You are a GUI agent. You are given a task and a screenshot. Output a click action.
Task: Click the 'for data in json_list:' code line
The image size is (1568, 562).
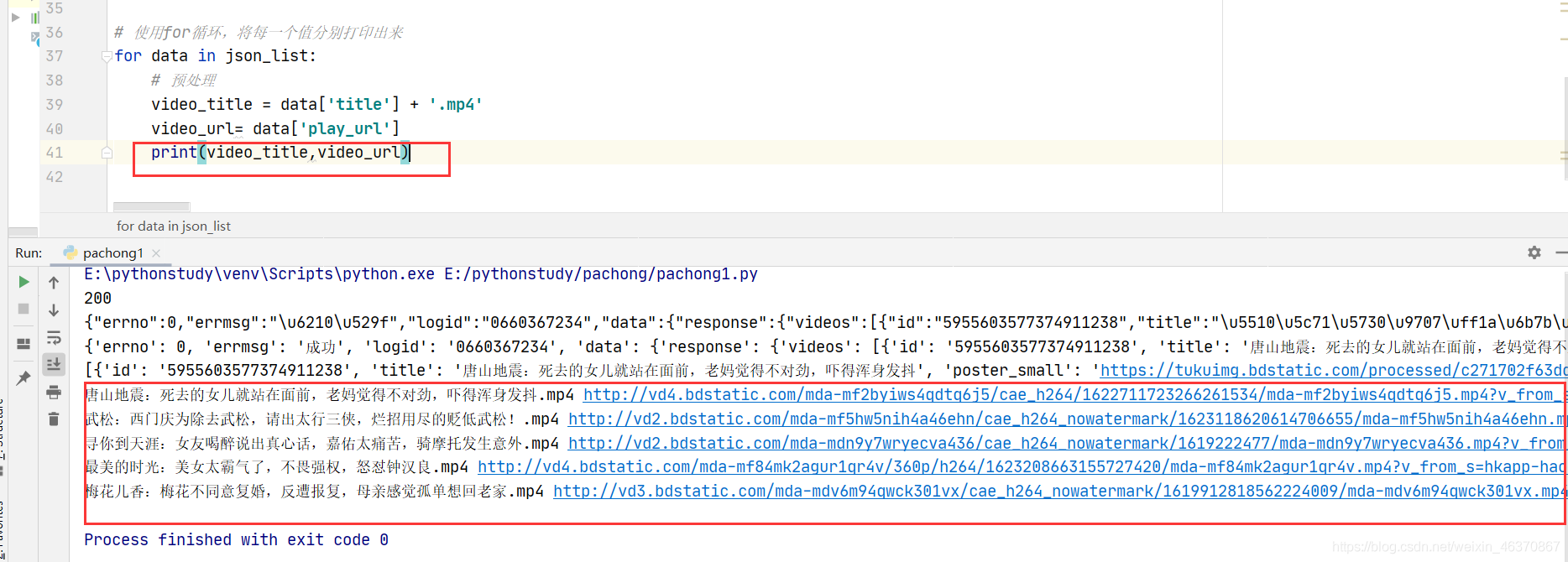coord(216,56)
